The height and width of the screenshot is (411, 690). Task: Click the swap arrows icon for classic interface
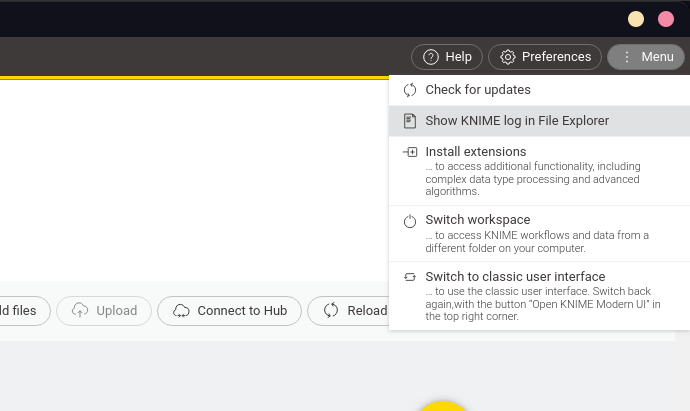410,277
